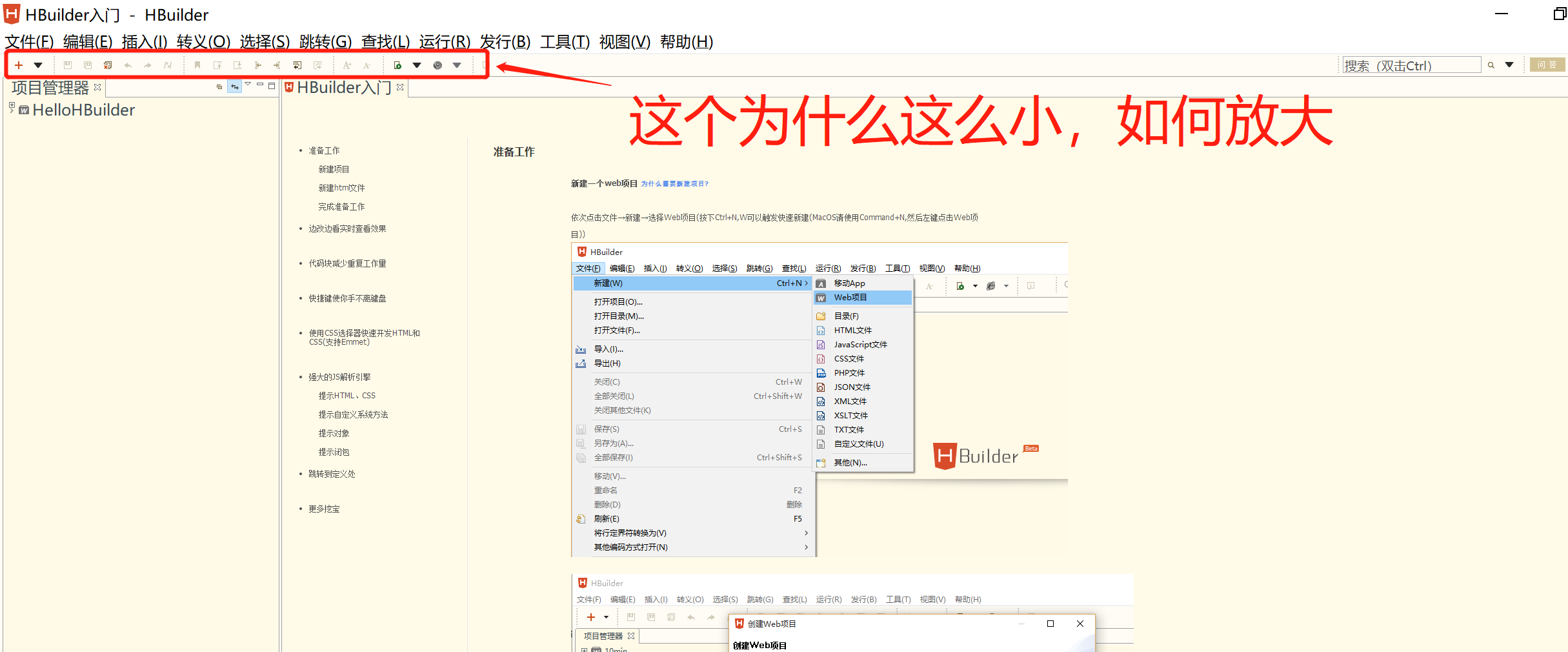Go to 提示闭包 in the outline
1568x652 pixels.
click(334, 452)
